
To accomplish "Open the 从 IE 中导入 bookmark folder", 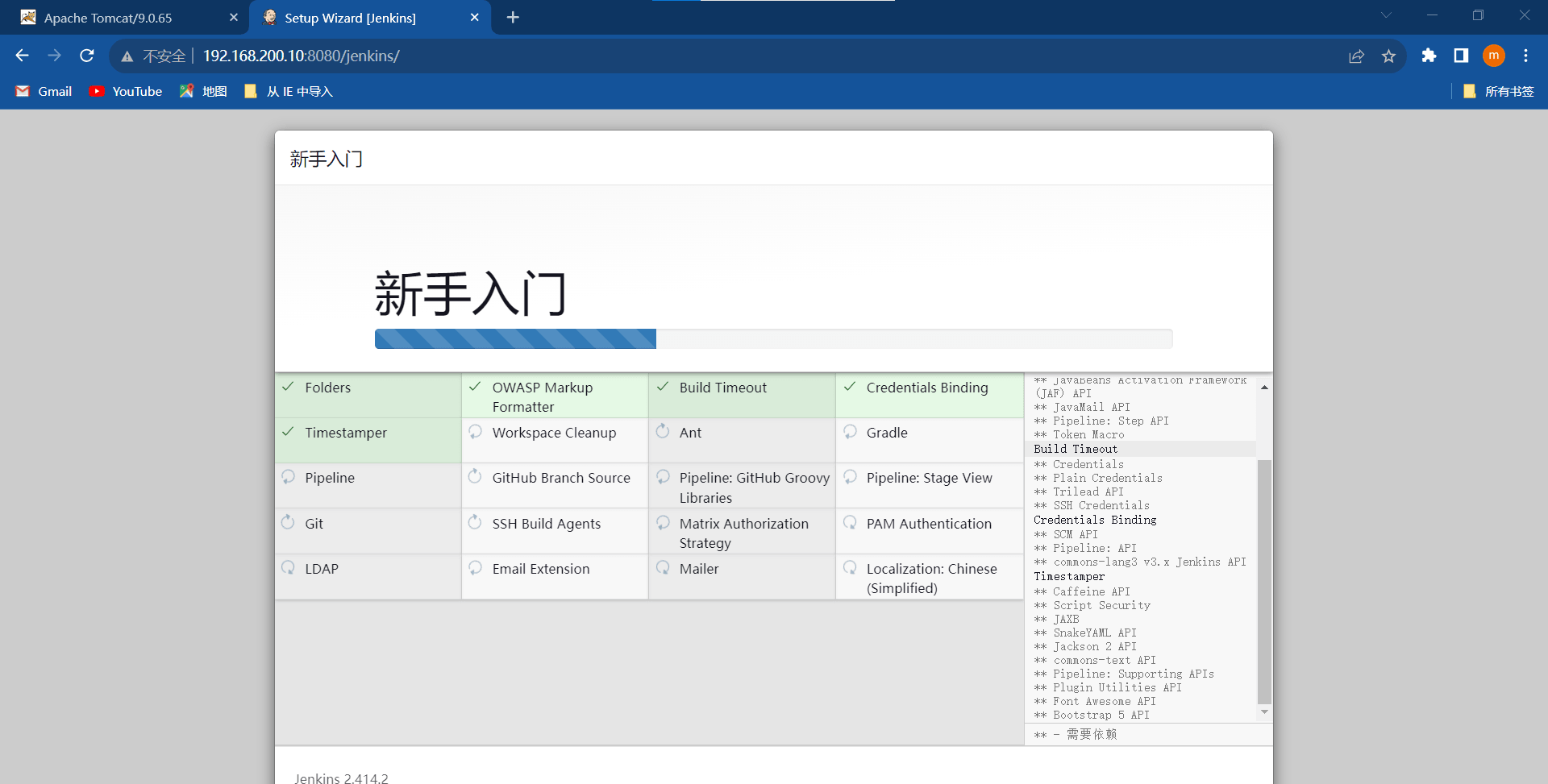I will pyautogui.click(x=288, y=91).
